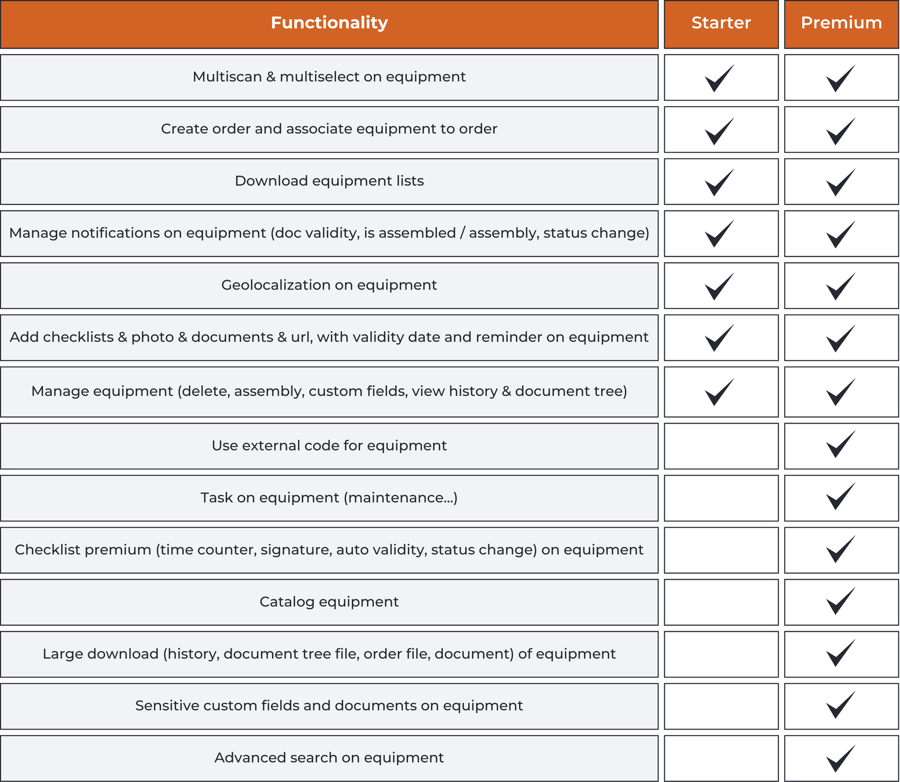The width and height of the screenshot is (900, 782).
Task: Click Premium checkmark for Advanced search
Action: [841, 757]
